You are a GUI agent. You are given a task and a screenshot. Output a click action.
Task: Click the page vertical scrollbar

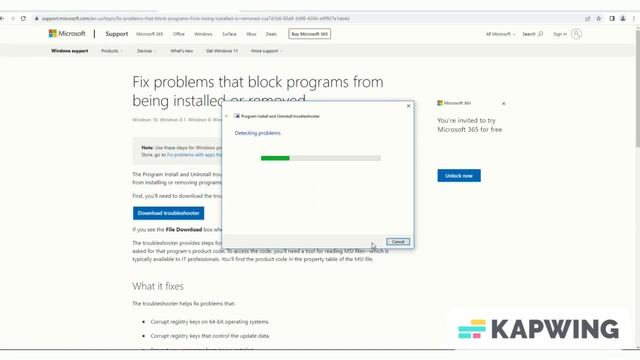pos(637,188)
